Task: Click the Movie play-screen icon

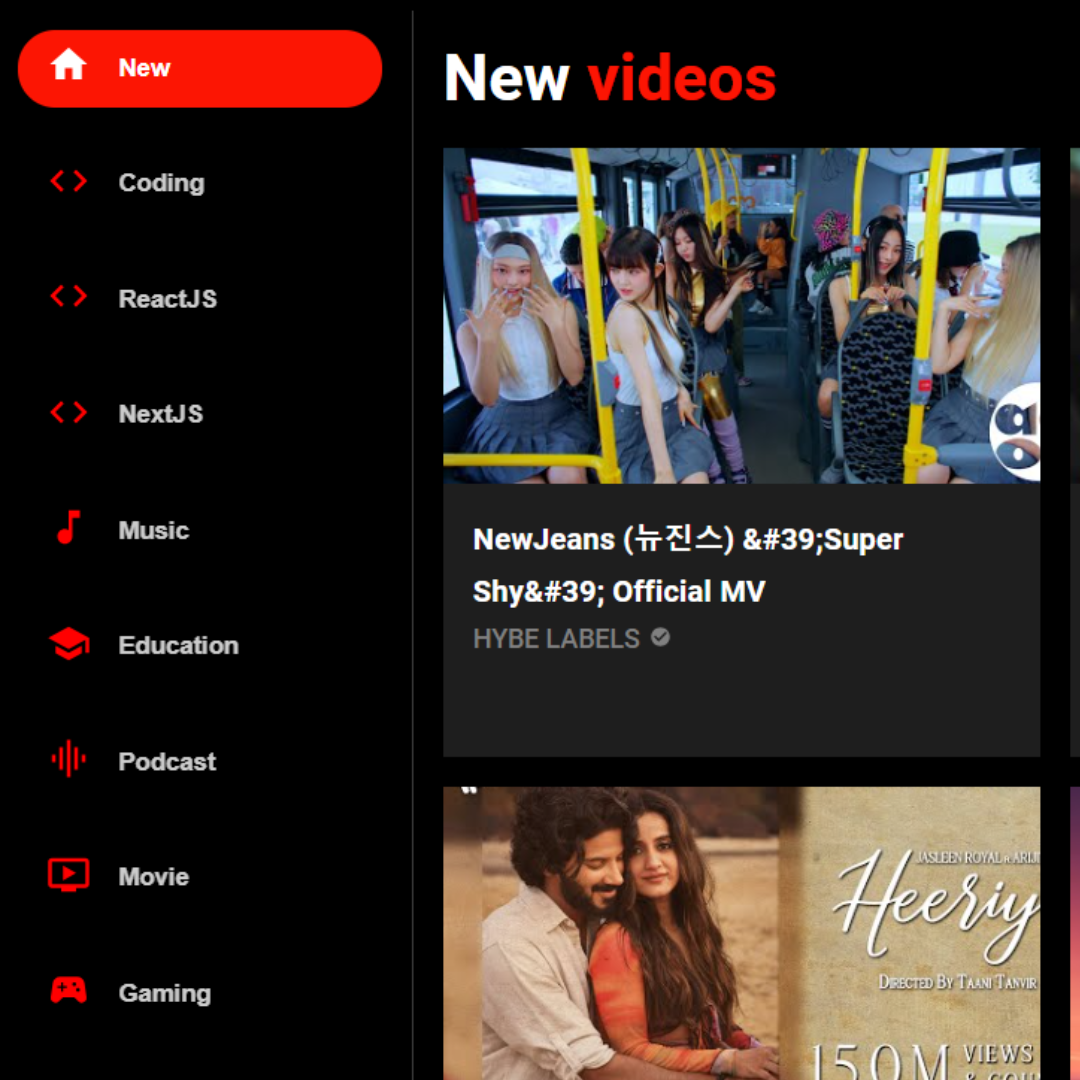Action: 68,875
